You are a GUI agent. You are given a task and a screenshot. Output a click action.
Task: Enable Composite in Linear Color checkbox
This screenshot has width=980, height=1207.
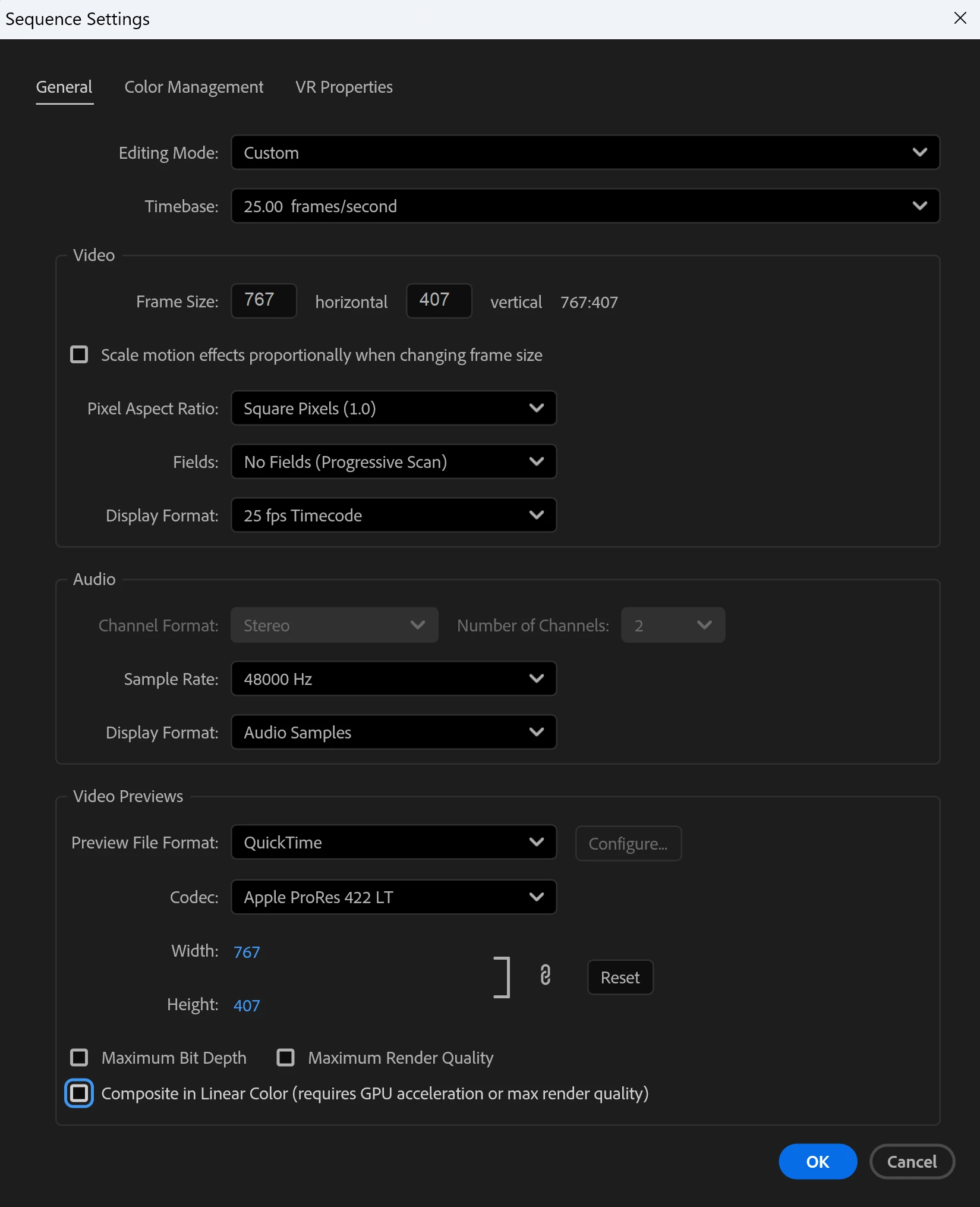pyautogui.click(x=79, y=1093)
